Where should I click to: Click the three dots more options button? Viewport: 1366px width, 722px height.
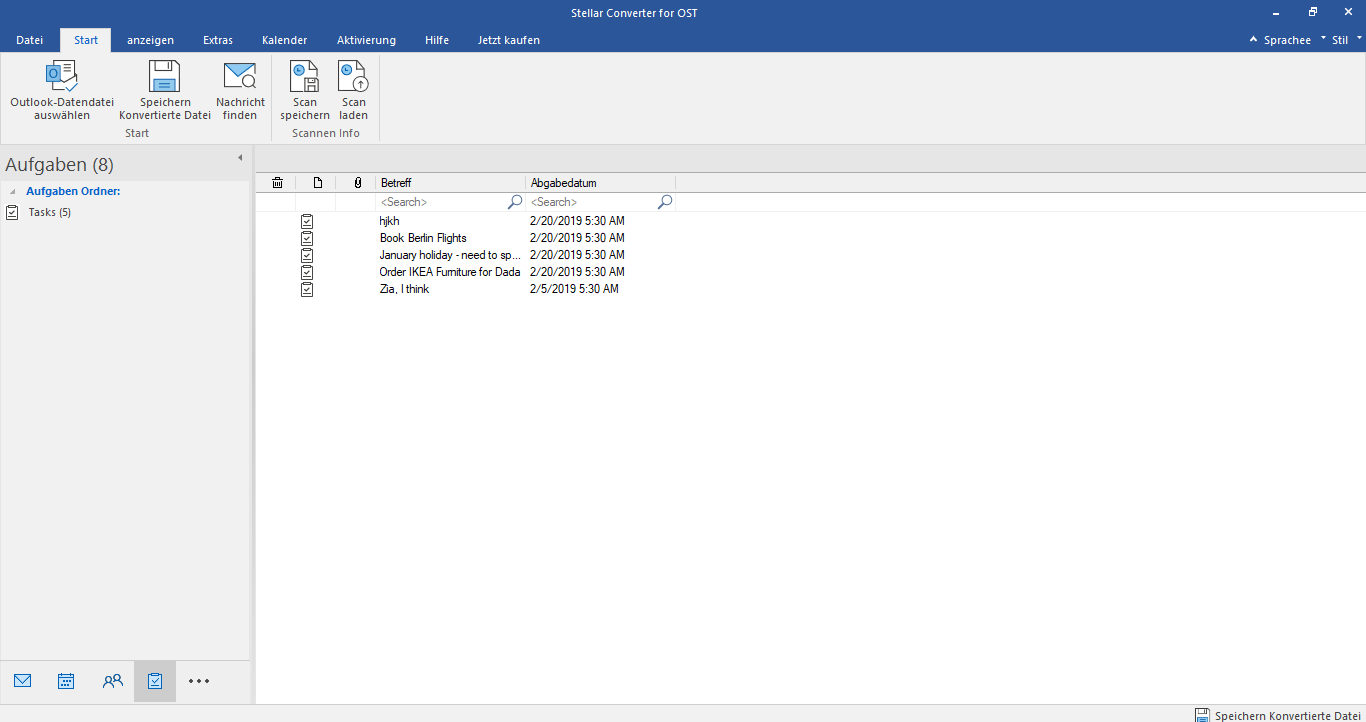[x=199, y=681]
